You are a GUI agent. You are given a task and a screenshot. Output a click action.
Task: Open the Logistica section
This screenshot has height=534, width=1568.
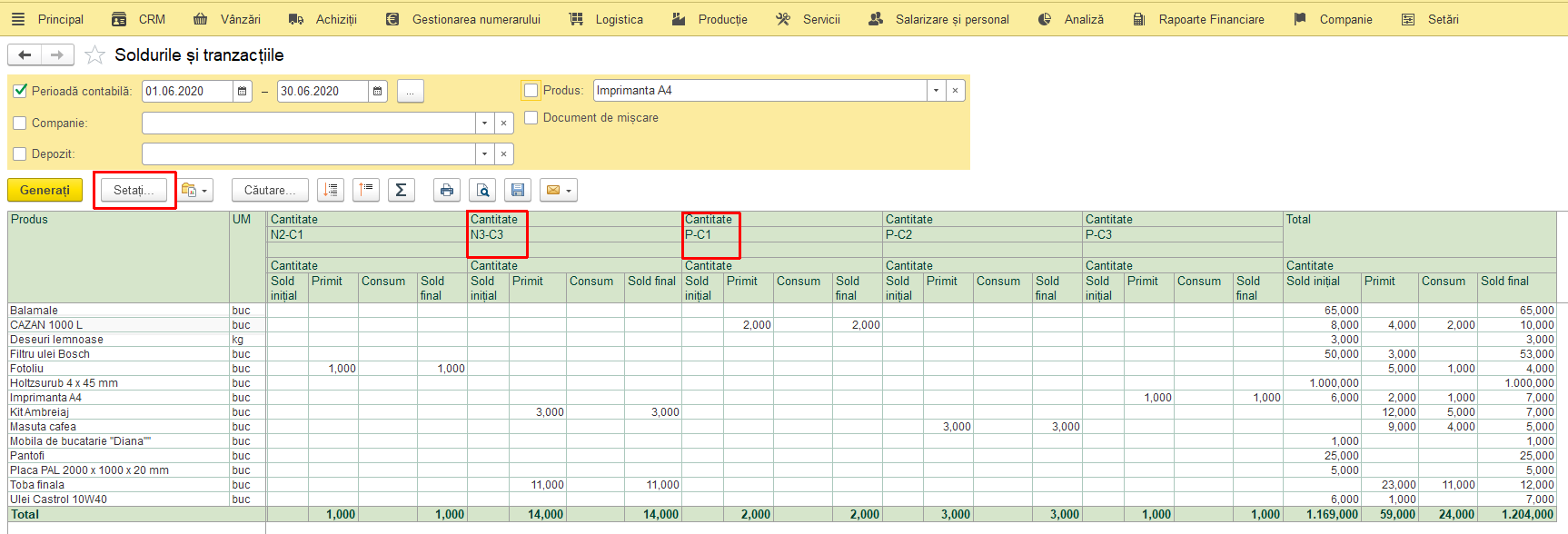(x=606, y=19)
